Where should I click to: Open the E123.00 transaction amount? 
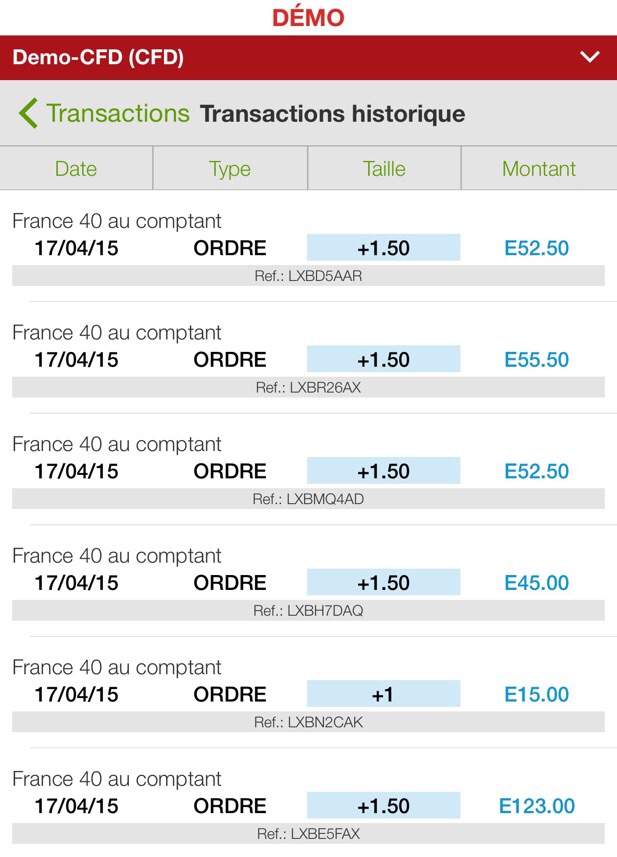pos(537,806)
